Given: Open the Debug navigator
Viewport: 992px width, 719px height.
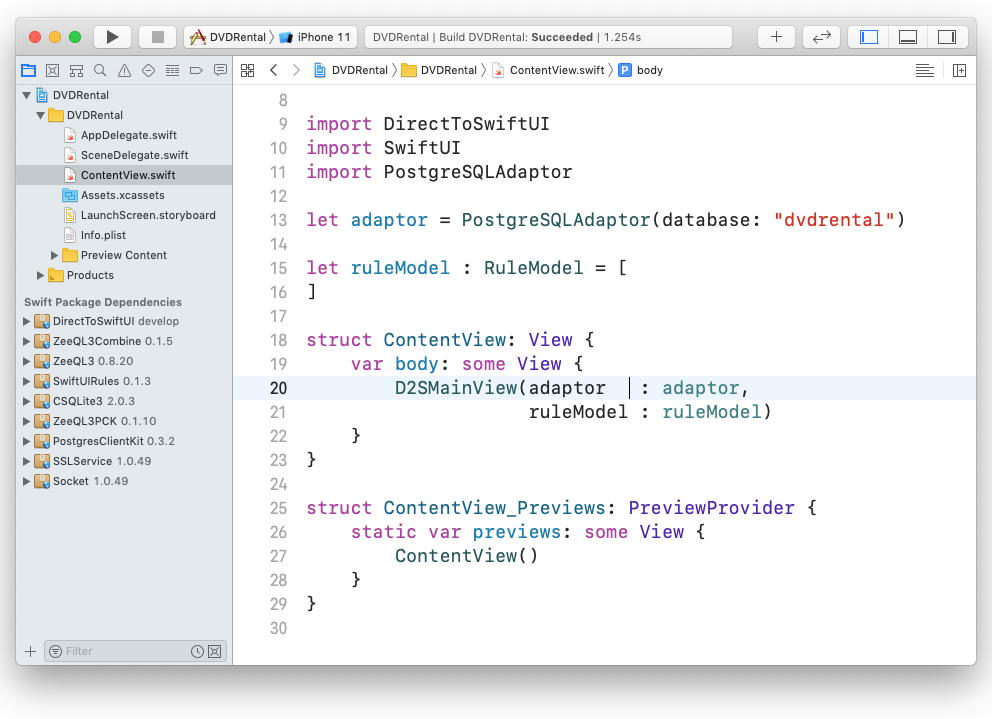Looking at the screenshot, I should [x=172, y=70].
